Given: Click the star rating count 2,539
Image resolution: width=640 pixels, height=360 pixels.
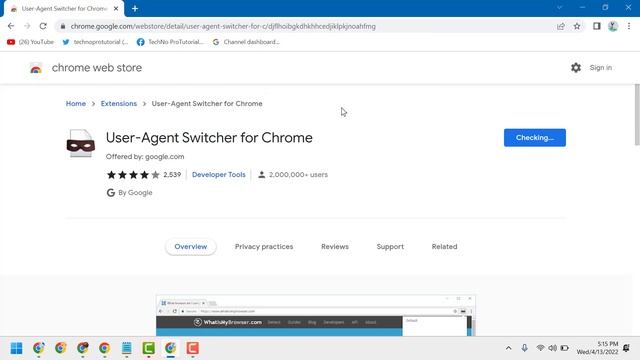Looking at the screenshot, I should [172, 175].
